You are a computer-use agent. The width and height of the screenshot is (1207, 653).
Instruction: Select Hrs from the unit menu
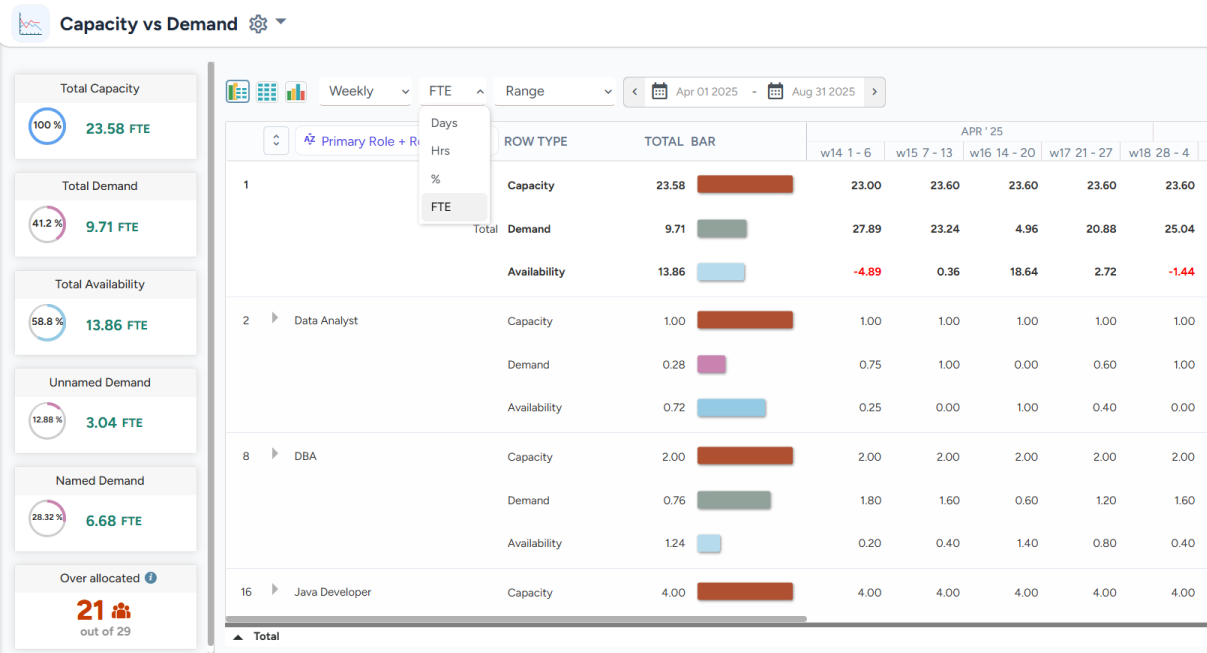click(x=441, y=151)
